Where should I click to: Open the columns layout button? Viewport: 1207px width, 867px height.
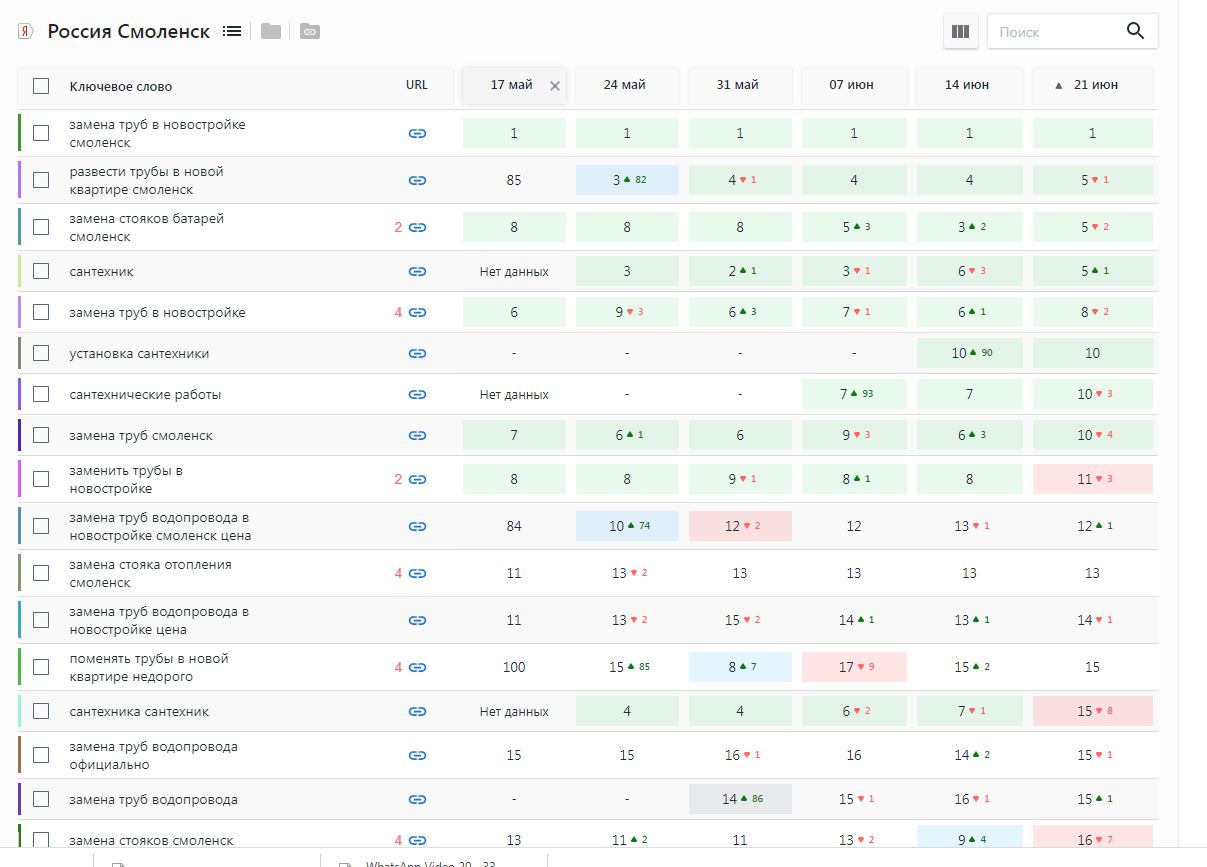961,31
